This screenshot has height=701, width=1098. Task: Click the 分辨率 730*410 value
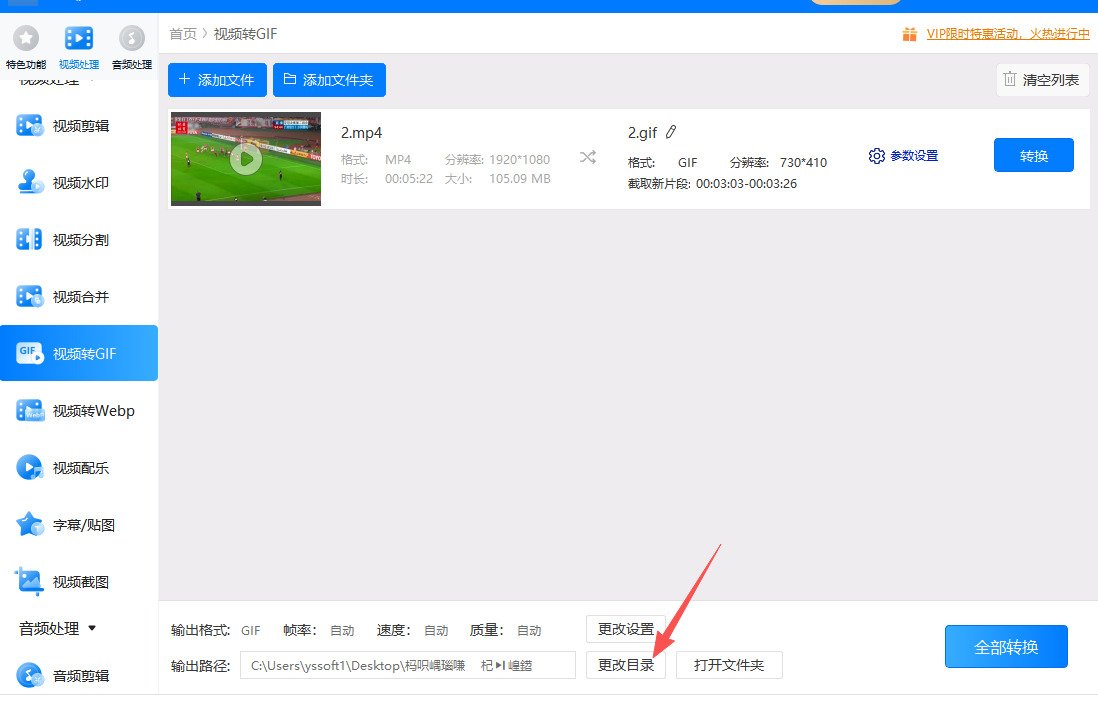[803, 162]
